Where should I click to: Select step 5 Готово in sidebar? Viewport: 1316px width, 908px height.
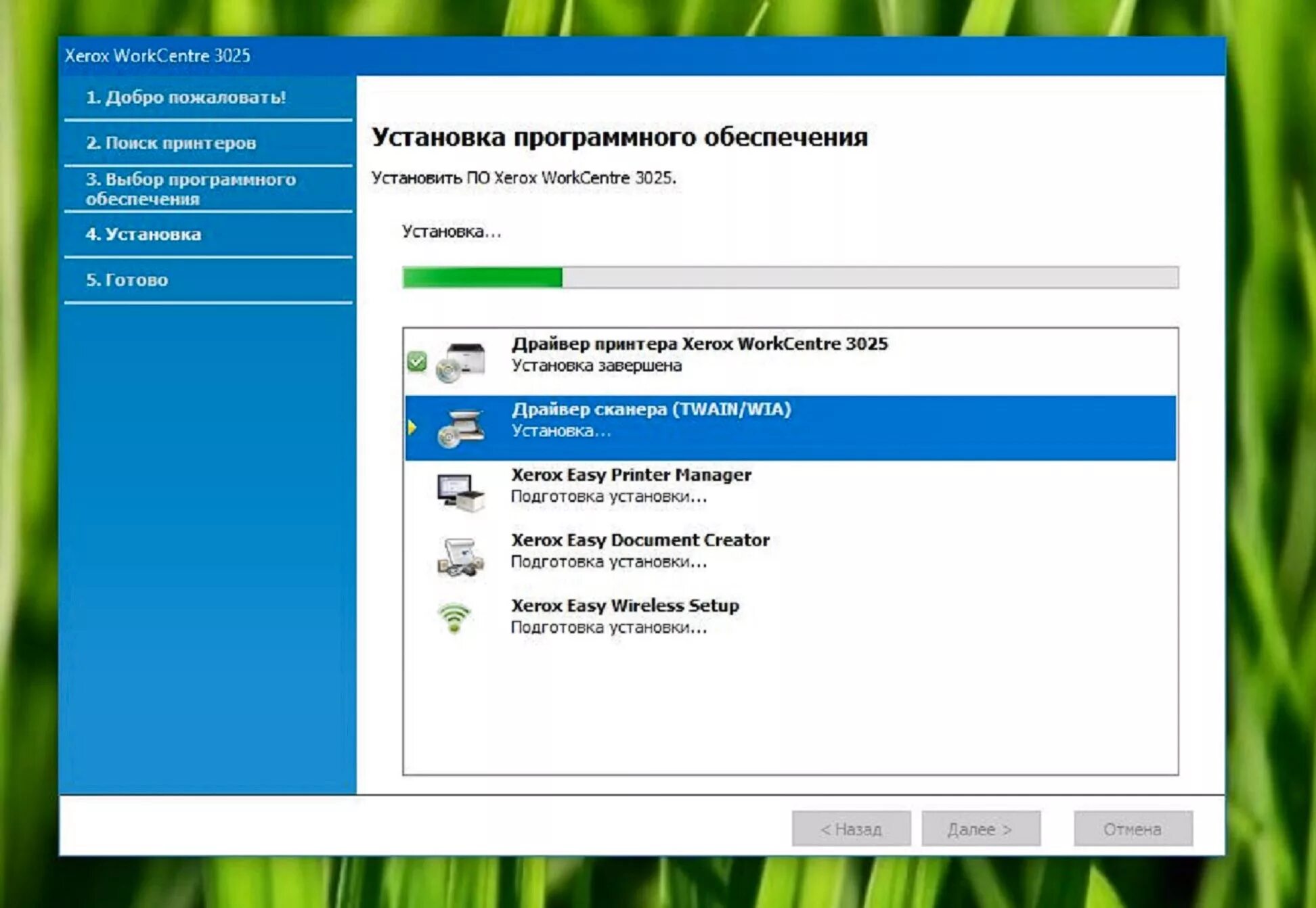(x=209, y=280)
